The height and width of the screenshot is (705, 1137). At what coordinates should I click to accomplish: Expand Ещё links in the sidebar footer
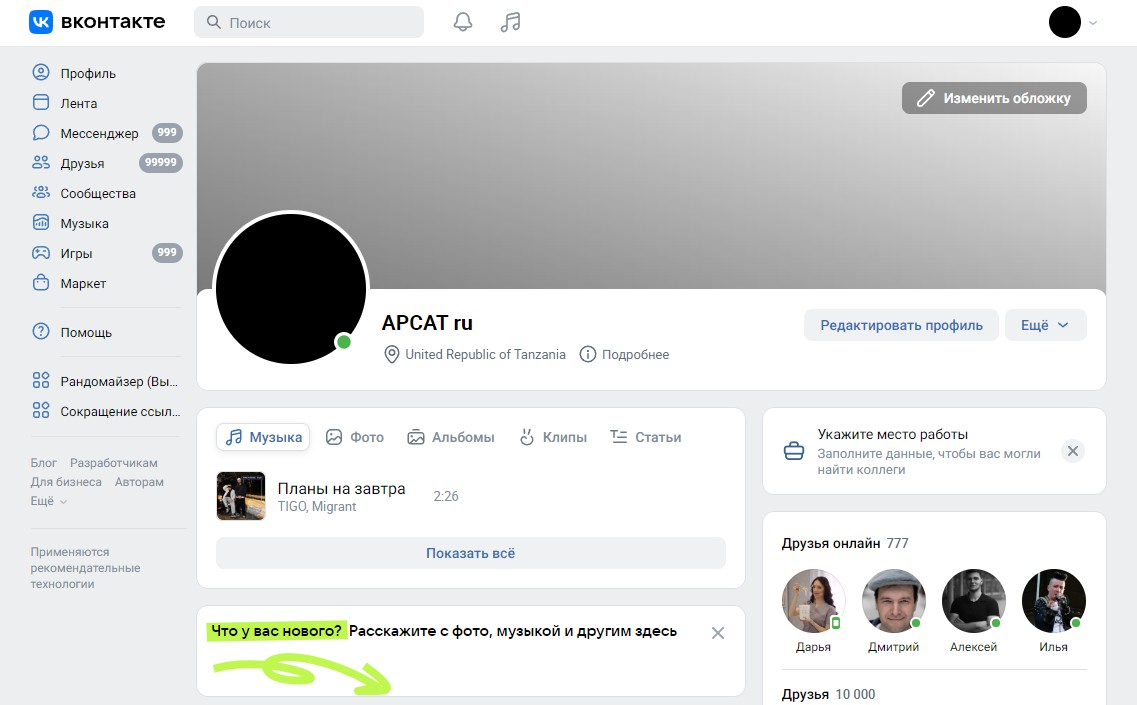(42, 500)
